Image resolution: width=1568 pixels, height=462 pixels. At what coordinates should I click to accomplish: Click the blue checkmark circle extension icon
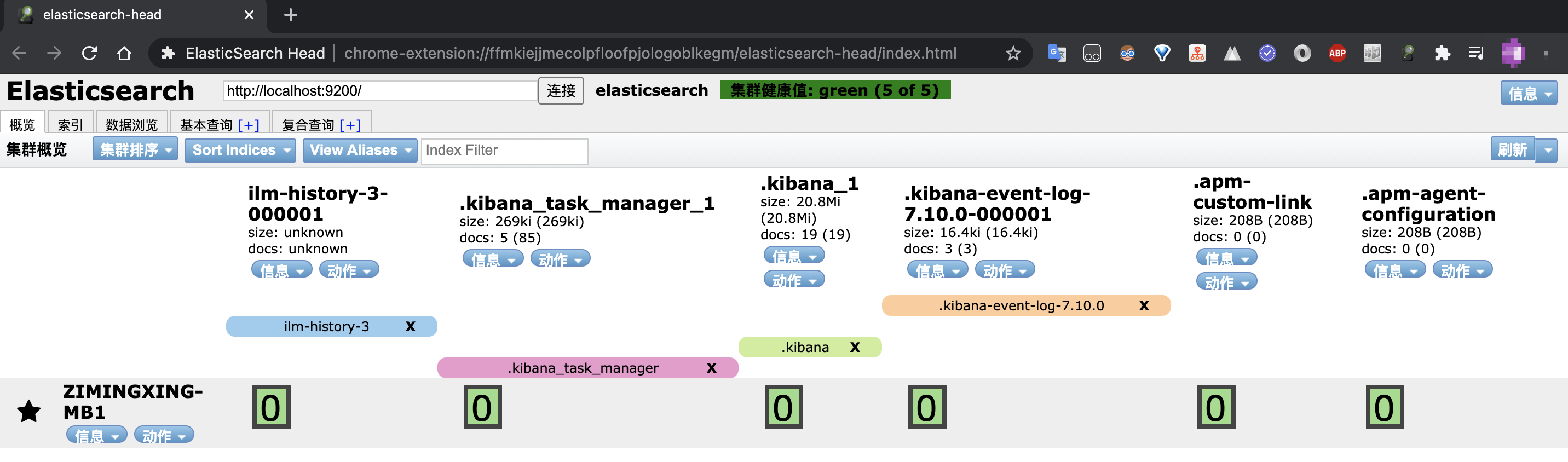pos(1267,53)
